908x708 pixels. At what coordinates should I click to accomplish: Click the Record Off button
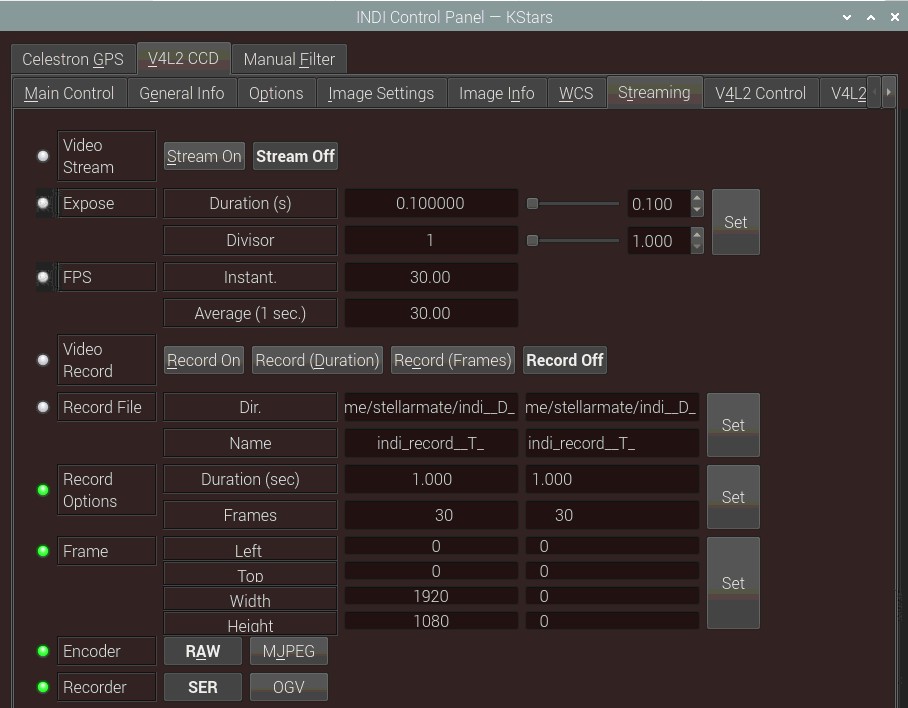click(x=565, y=360)
